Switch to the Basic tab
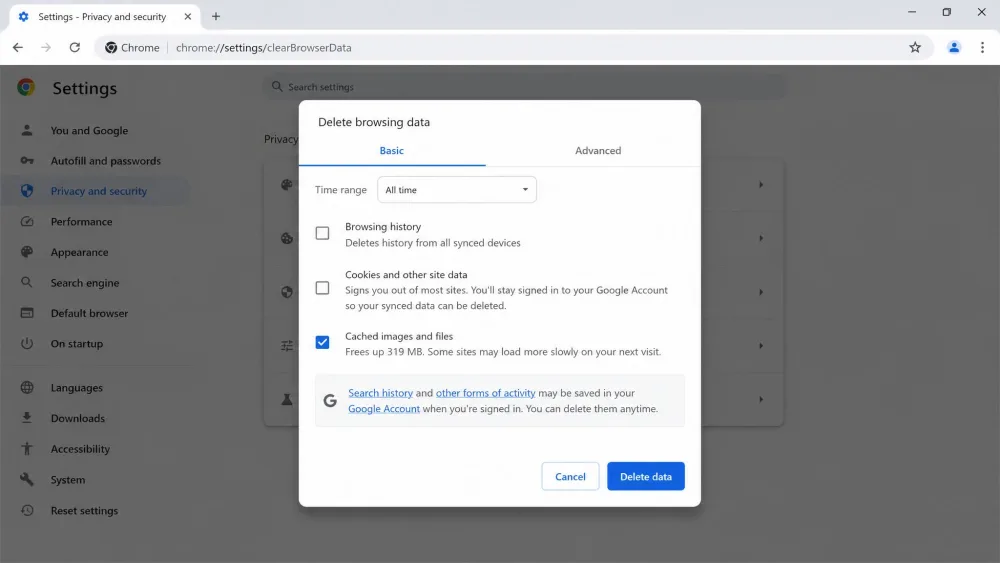 point(392,150)
